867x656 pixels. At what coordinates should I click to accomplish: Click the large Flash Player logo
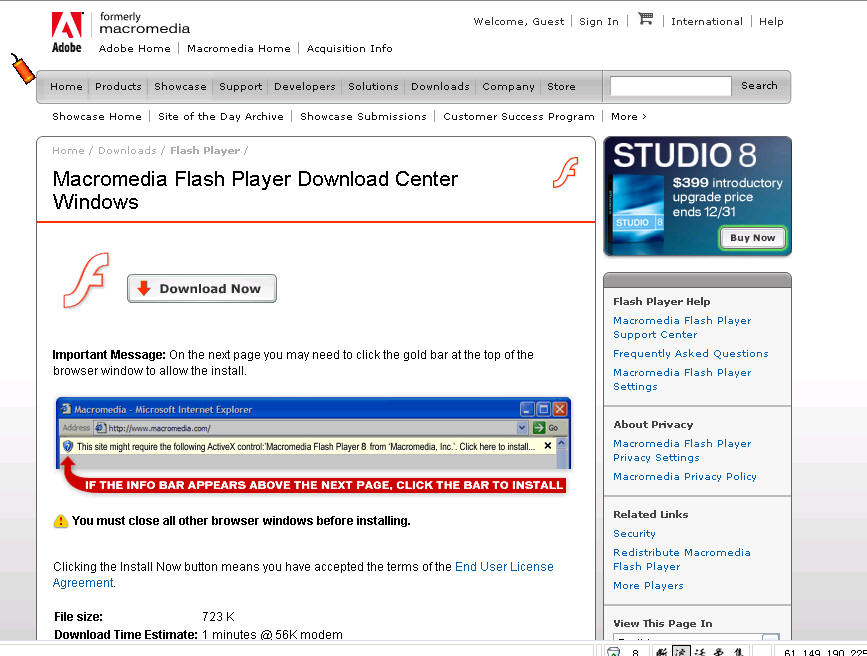86,280
